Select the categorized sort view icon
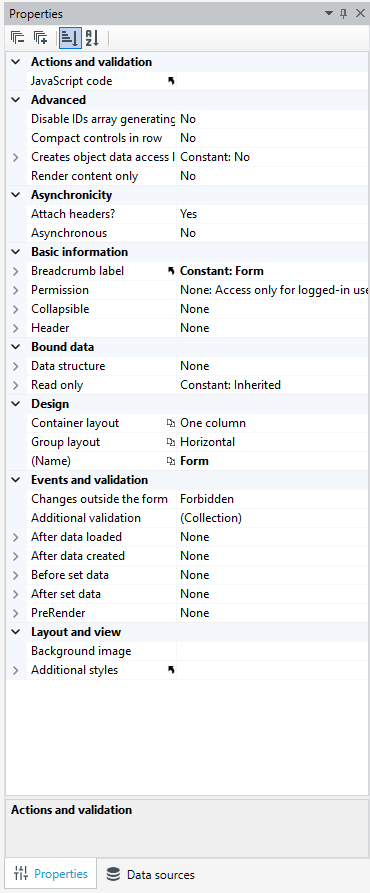 [x=70, y=38]
